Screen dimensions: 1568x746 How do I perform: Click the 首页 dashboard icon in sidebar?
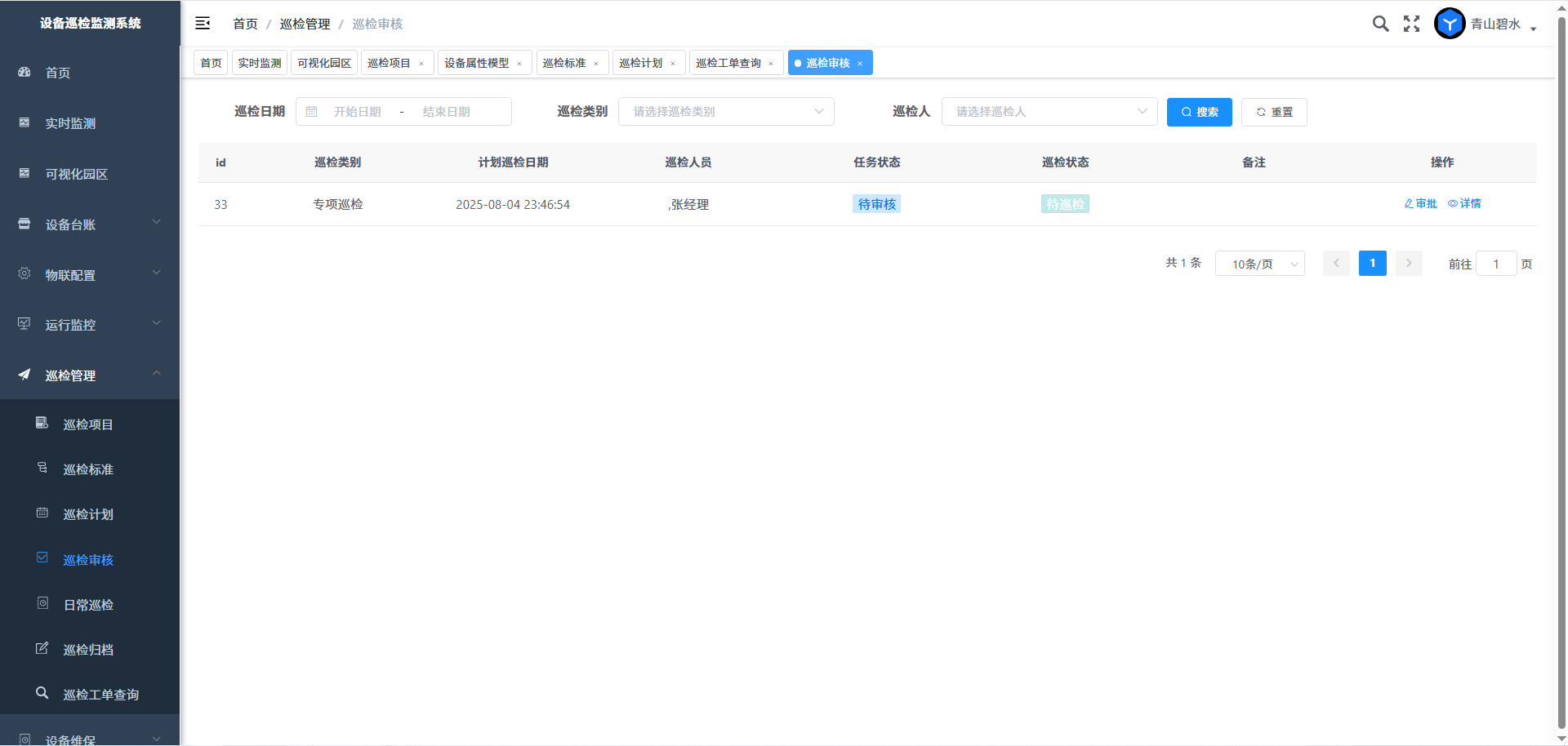24,73
